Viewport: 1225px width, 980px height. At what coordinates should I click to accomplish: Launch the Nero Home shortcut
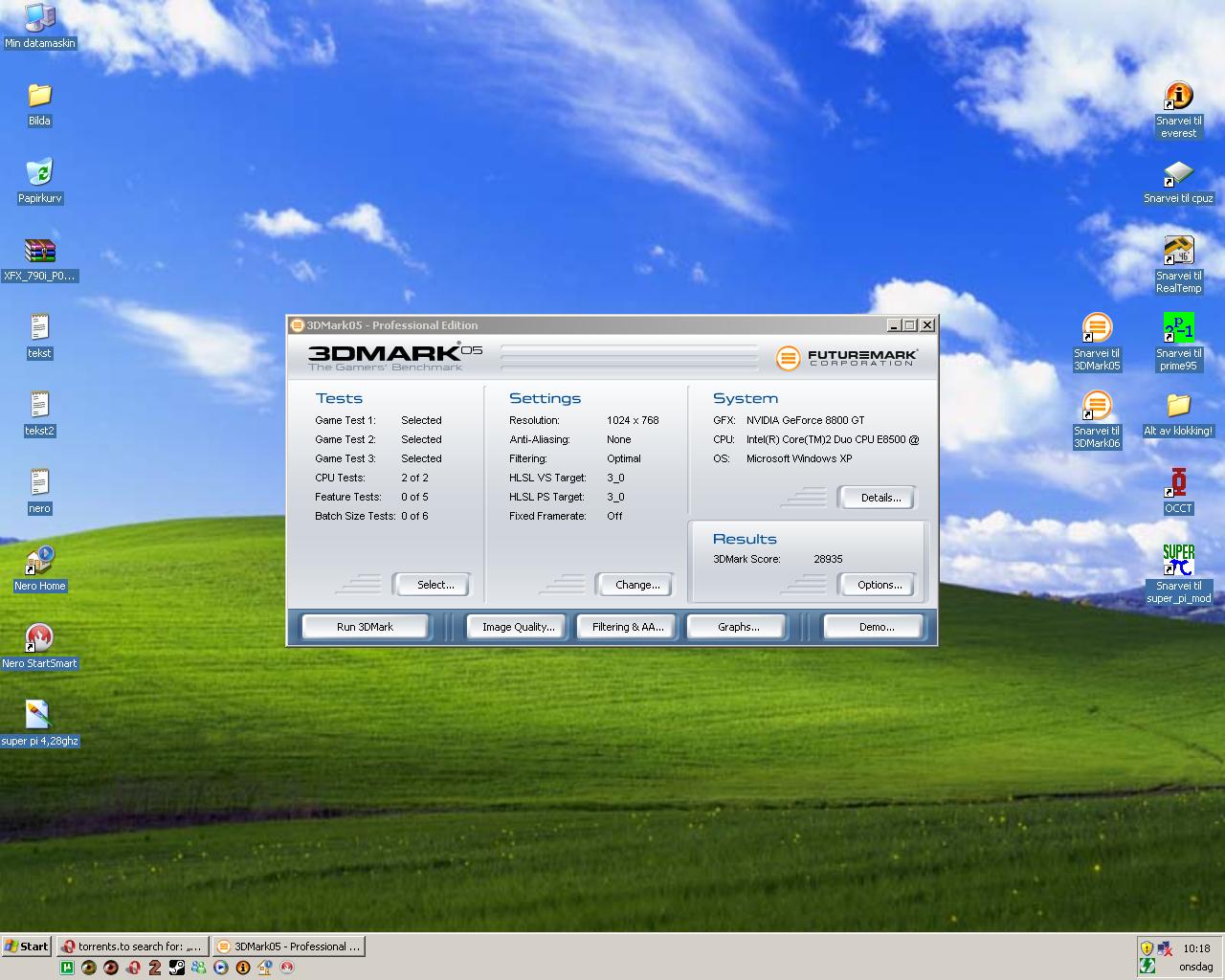click(39, 568)
